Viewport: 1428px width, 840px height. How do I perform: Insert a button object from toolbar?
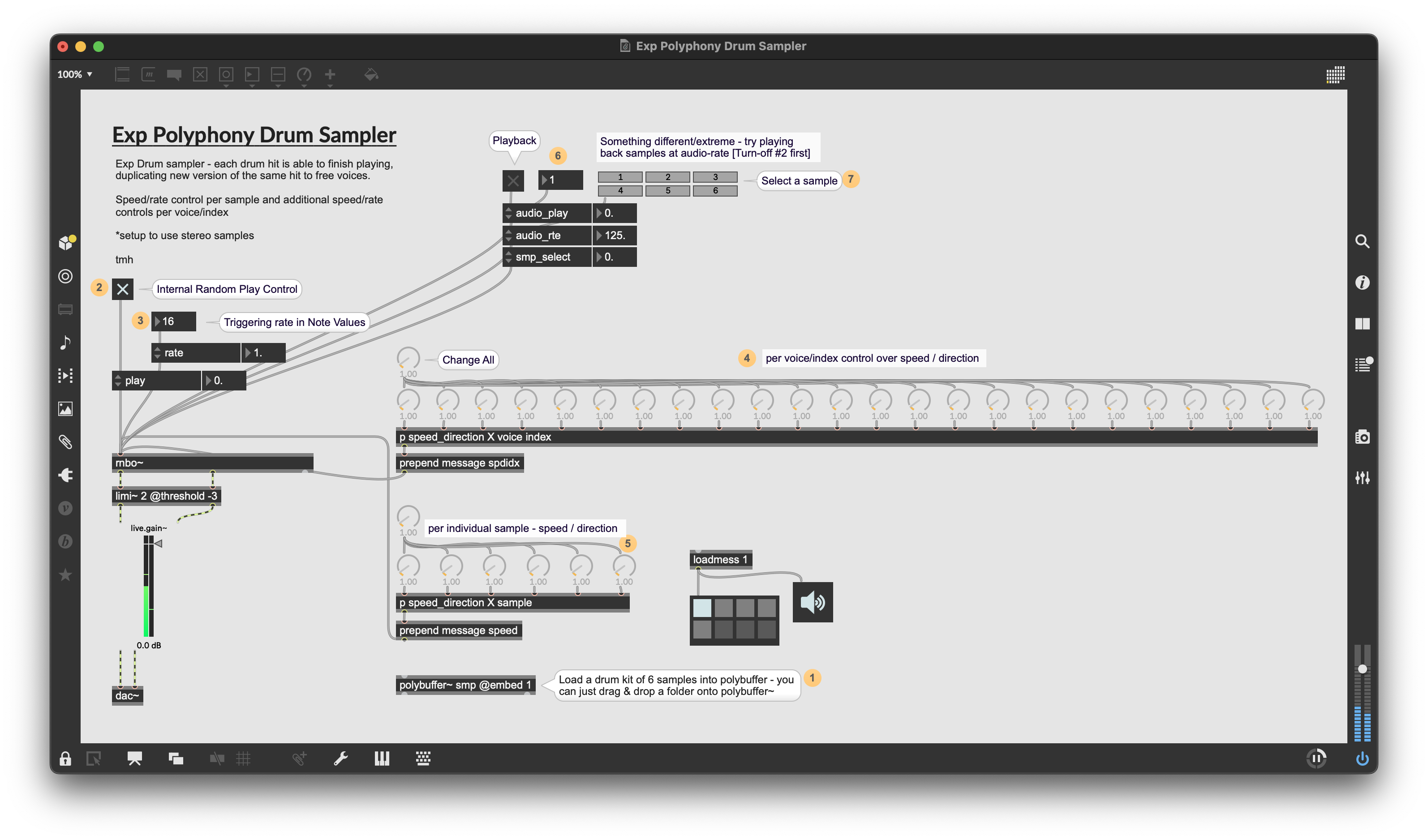[x=226, y=74]
